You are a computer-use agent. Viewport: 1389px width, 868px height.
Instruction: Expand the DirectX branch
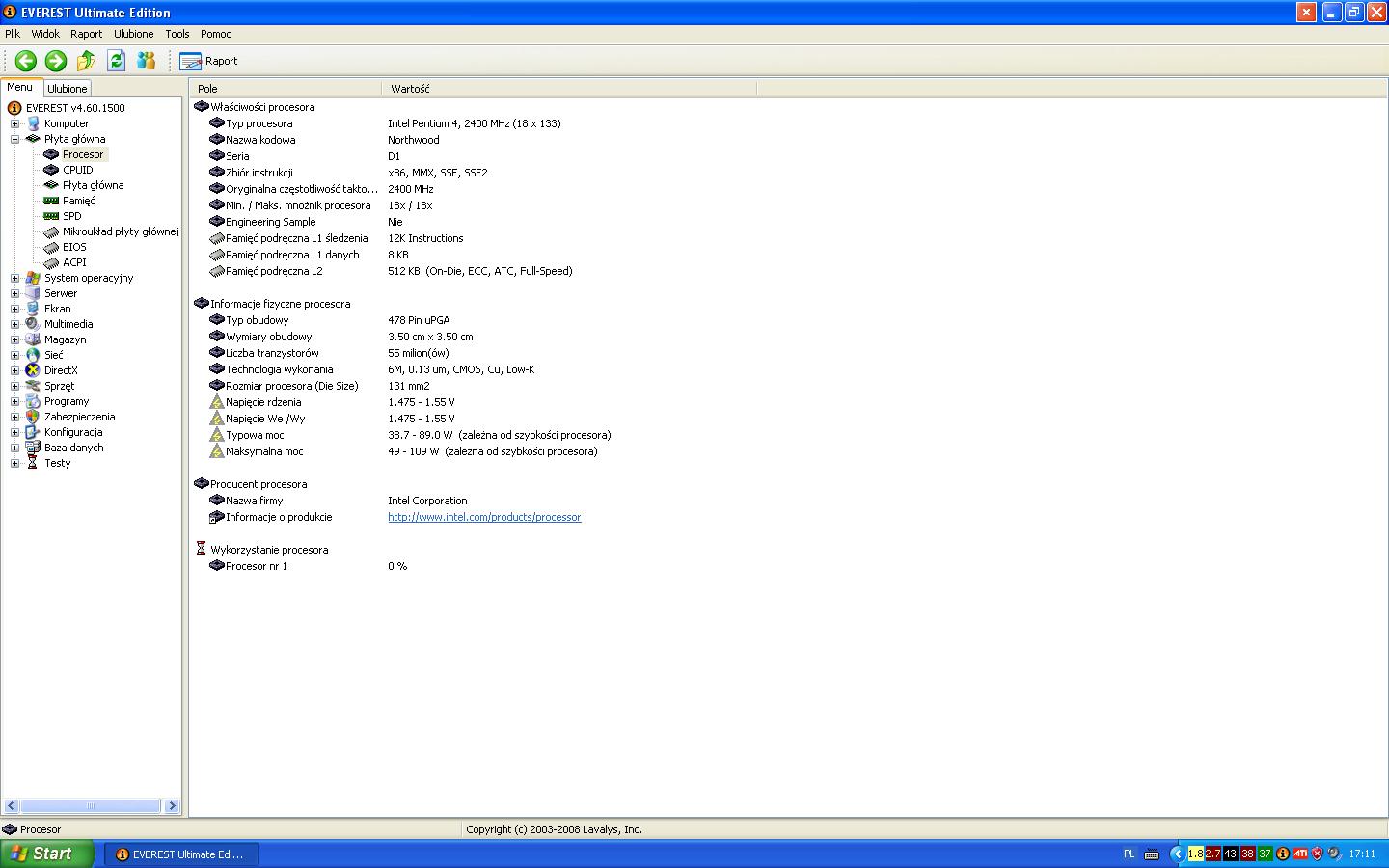(14, 370)
